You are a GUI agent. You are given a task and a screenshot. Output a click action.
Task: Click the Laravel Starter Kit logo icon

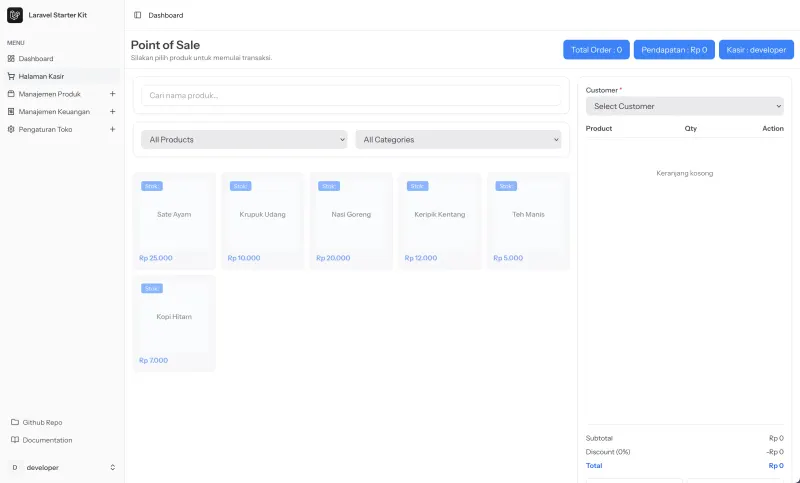(x=15, y=15)
